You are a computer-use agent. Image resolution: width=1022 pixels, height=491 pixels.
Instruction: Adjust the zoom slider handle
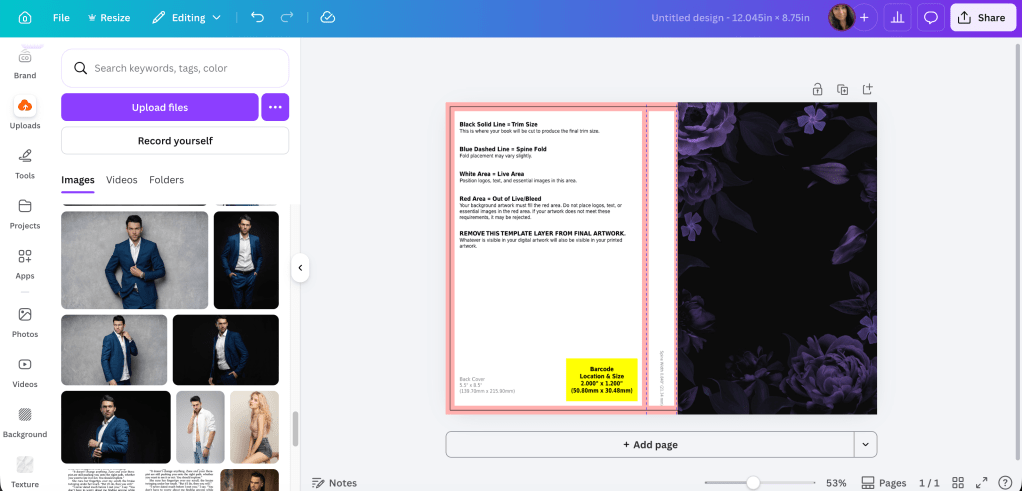point(753,483)
